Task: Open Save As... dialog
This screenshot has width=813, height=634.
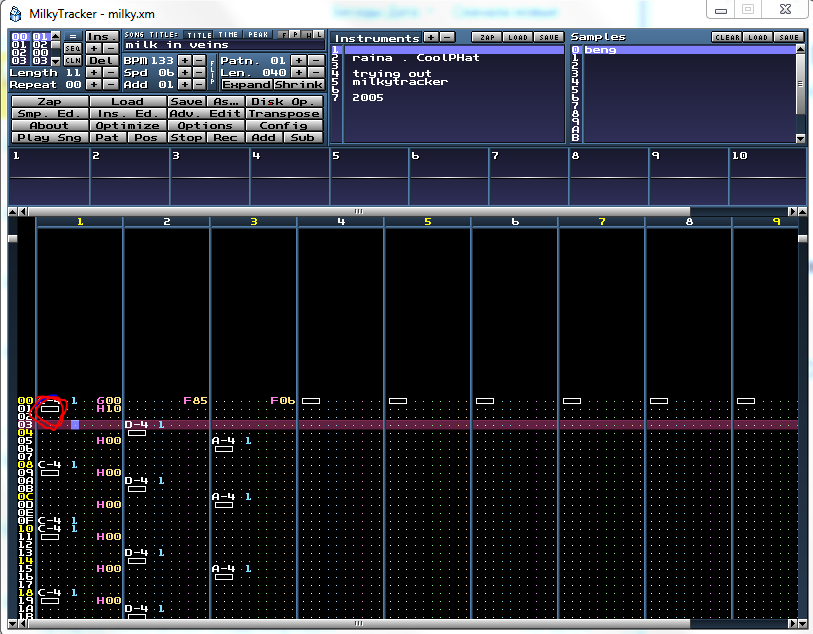Action: [226, 102]
